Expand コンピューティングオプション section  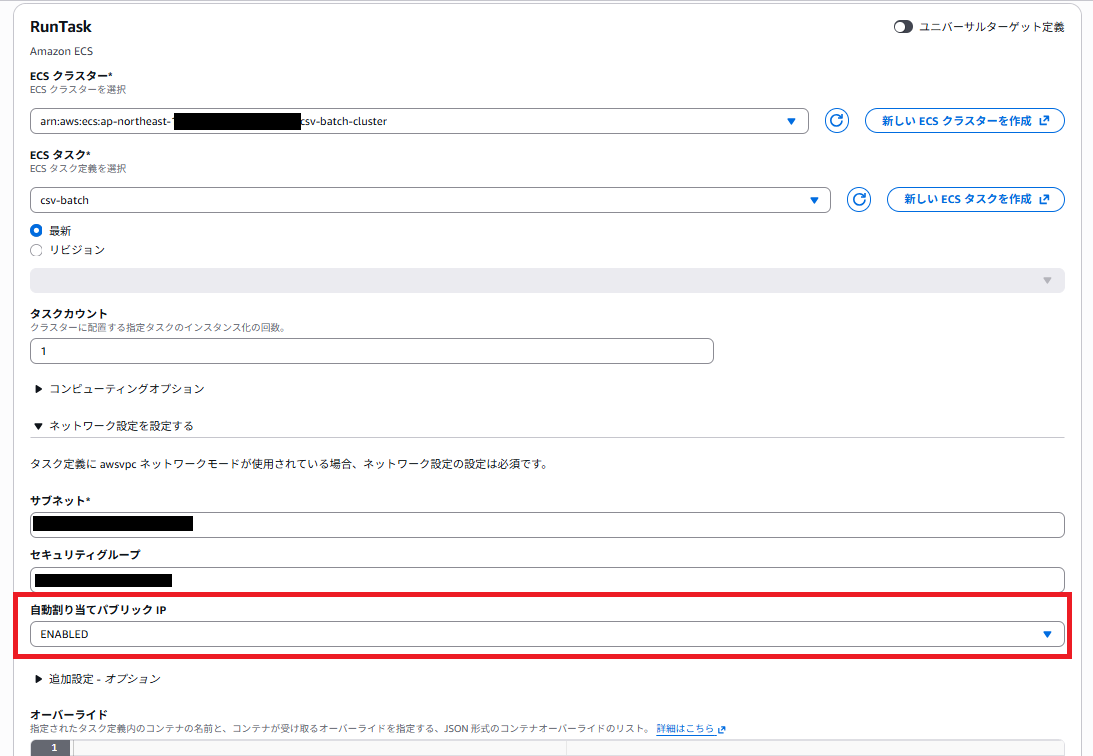[x=120, y=389]
